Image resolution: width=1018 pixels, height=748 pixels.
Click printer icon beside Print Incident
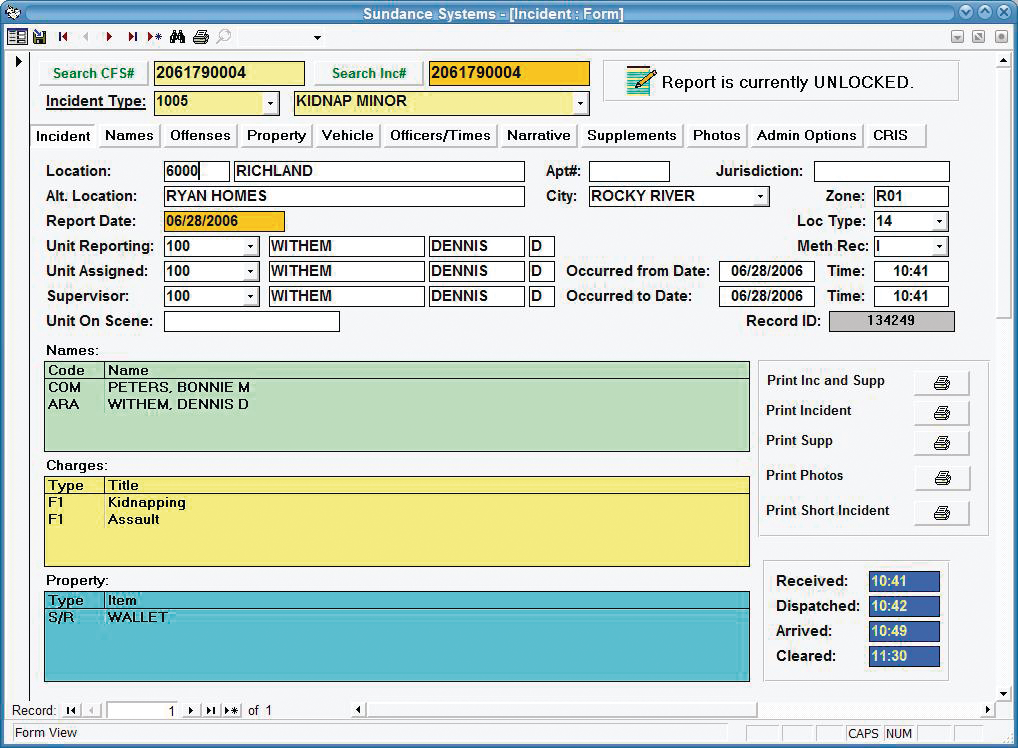941,412
